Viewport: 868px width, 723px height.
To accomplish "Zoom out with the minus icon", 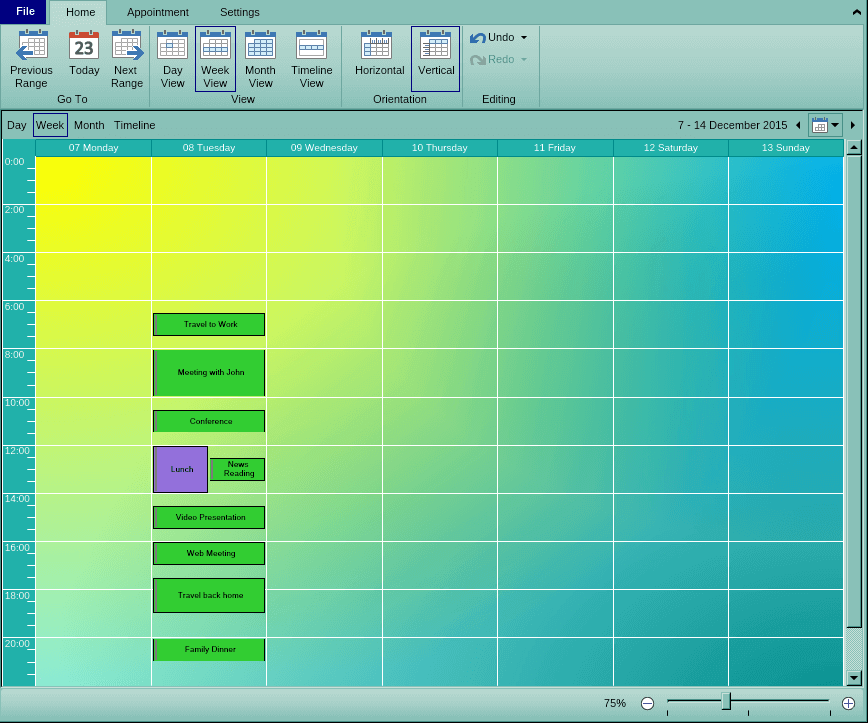I will coord(647,703).
